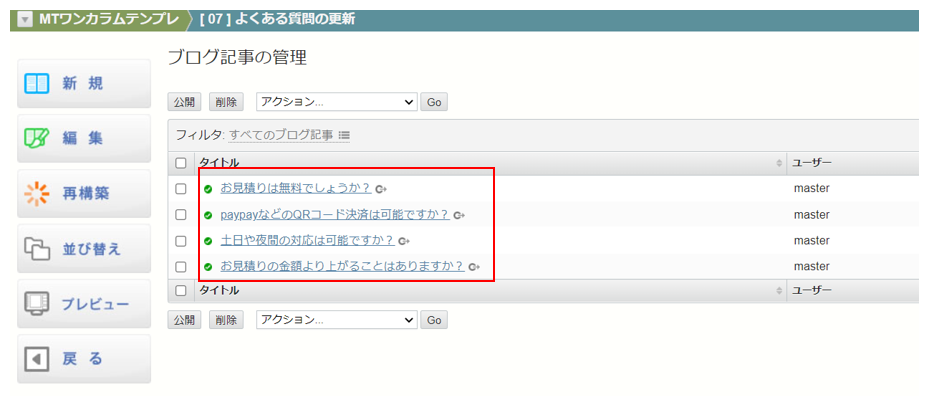Open the filter list icon next to すべてのブログ記事
929x396 pixels.
[344, 135]
